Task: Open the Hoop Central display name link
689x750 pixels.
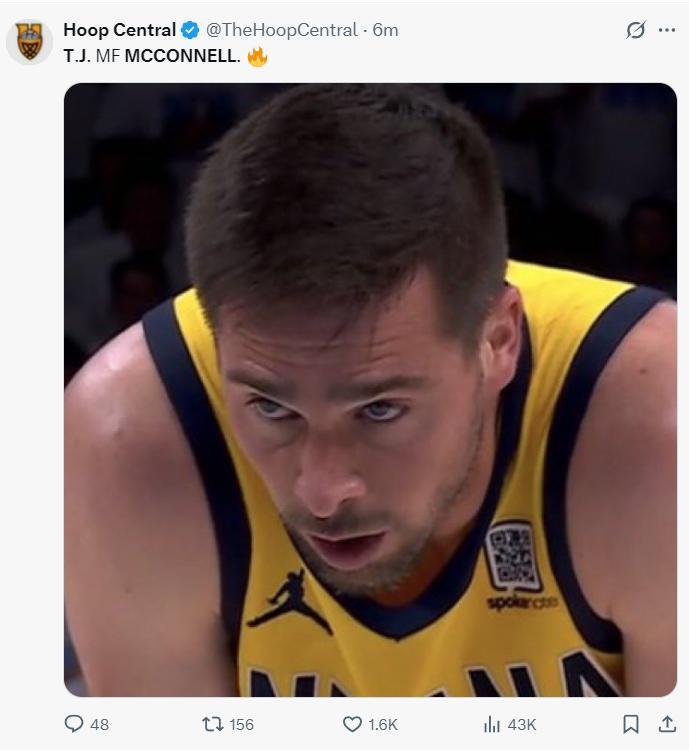Action: pyautogui.click(x=119, y=30)
